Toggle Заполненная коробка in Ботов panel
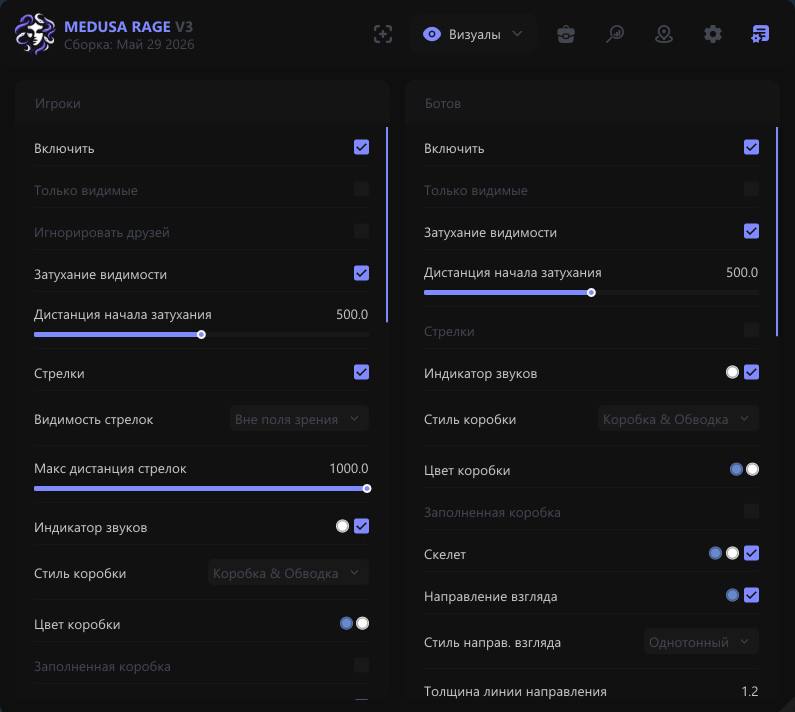 751,511
